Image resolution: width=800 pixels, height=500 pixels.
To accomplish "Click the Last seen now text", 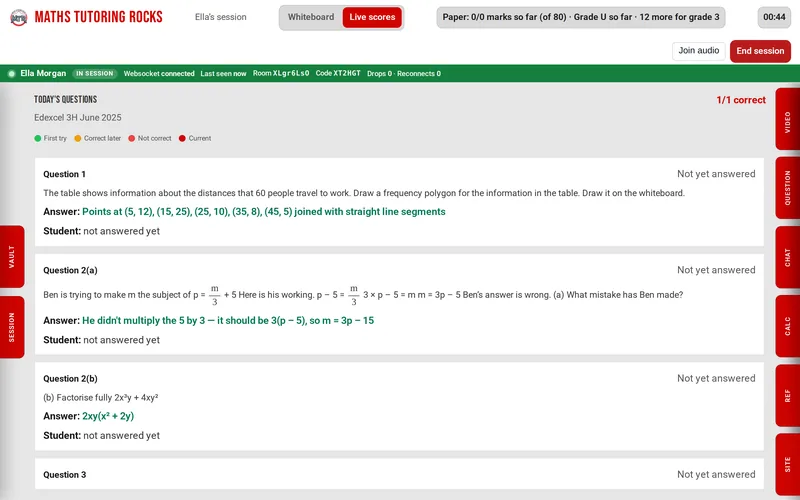I will pyautogui.click(x=223, y=73).
